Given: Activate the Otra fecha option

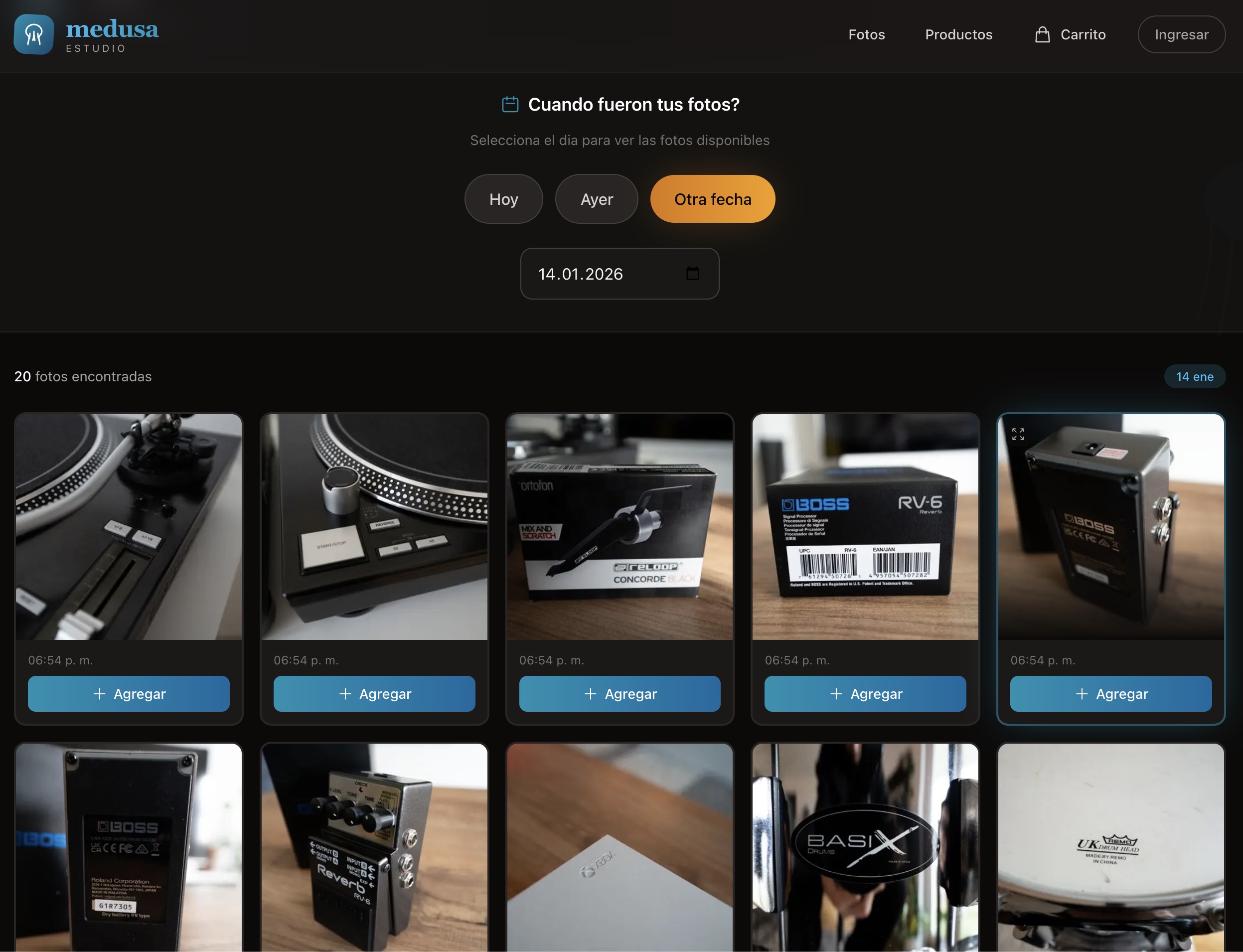Looking at the screenshot, I should pyautogui.click(x=713, y=199).
